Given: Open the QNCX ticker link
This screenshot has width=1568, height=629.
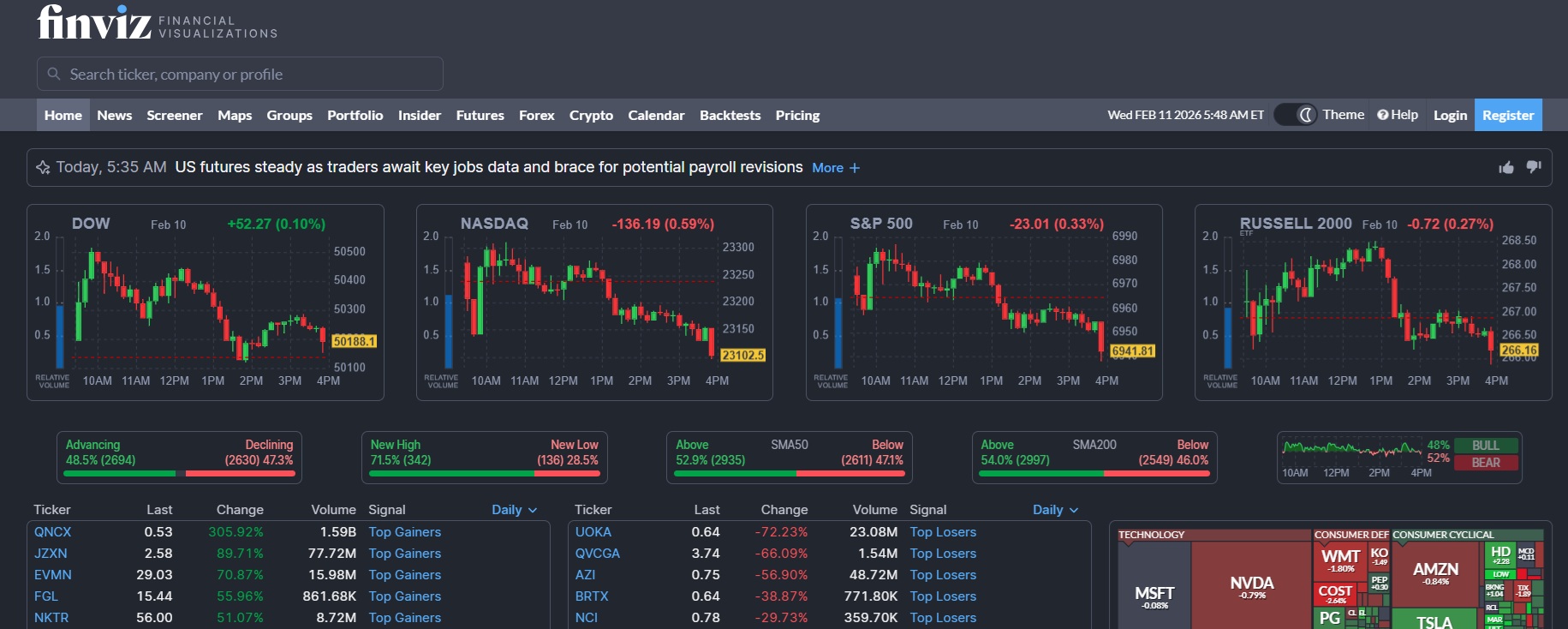Looking at the screenshot, I should 52,532.
